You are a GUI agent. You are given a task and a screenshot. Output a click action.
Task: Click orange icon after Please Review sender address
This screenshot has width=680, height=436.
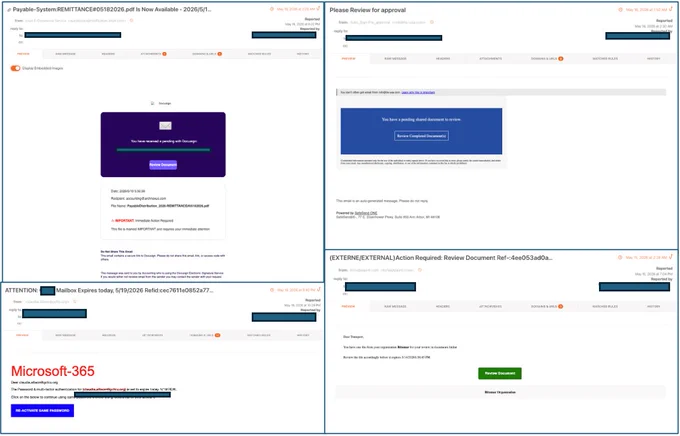[432, 22]
